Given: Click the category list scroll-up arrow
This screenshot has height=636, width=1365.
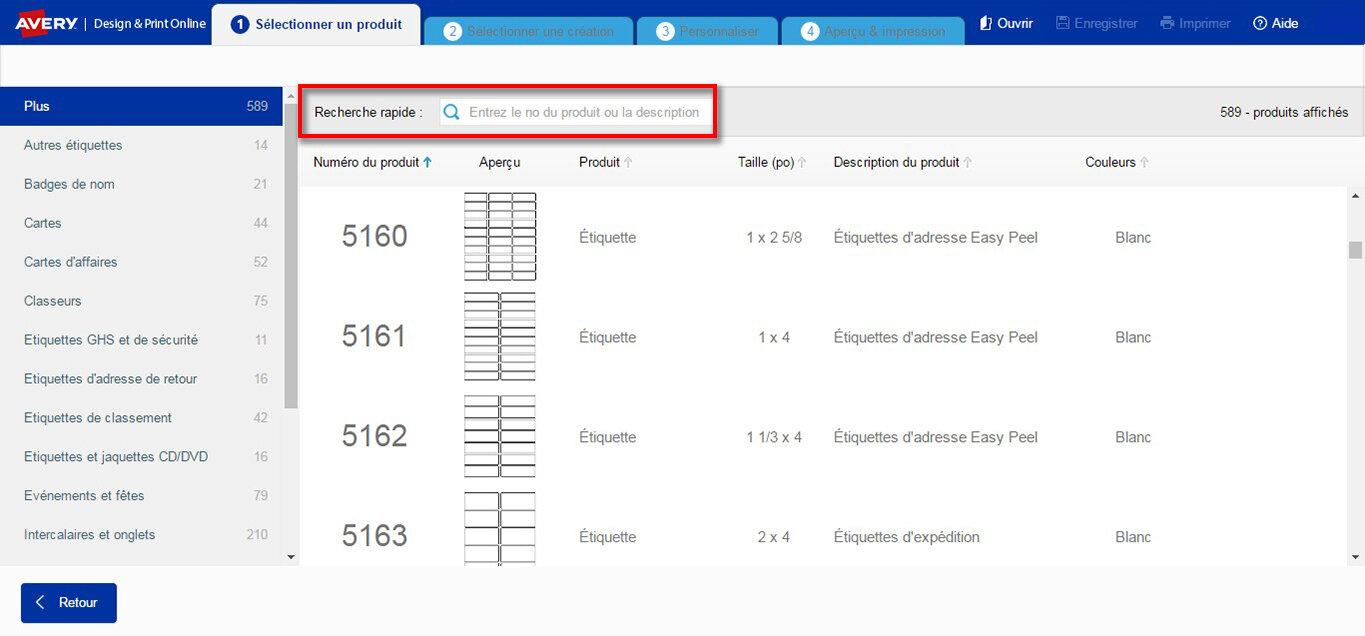Looking at the screenshot, I should (291, 94).
